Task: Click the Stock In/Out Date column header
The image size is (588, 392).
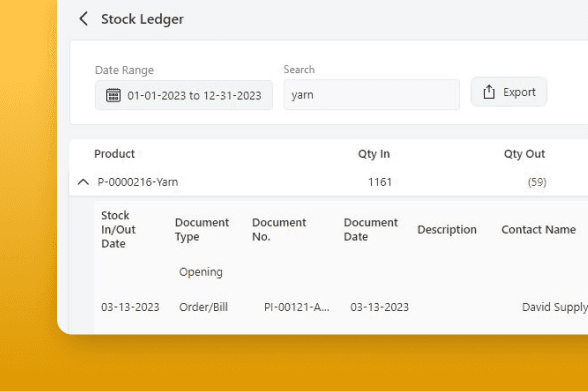Action: click(x=118, y=230)
